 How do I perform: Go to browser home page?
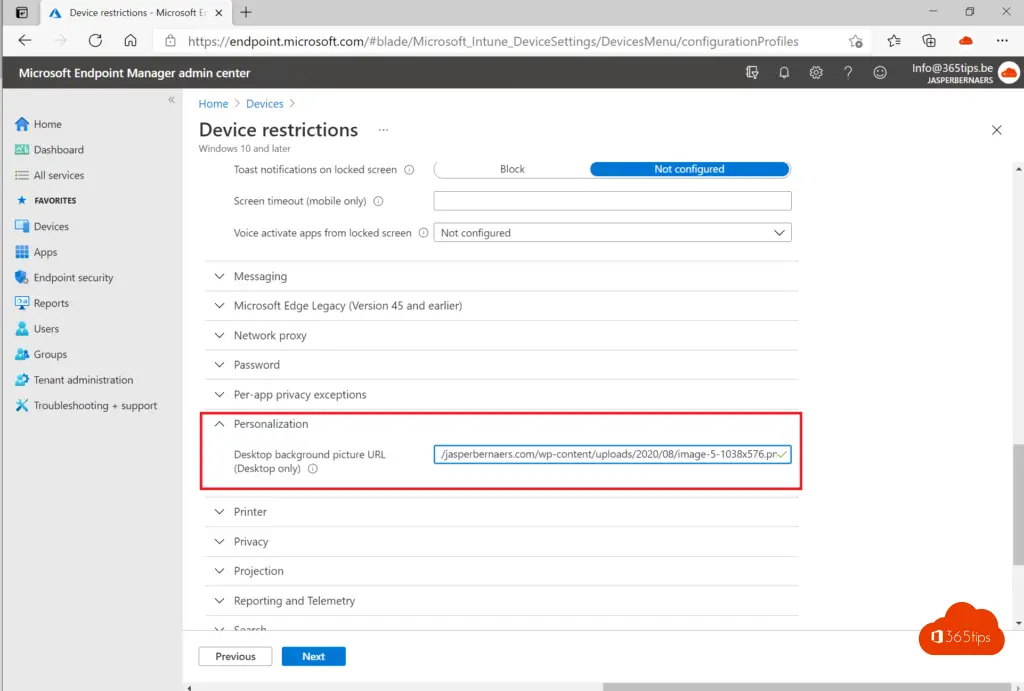pyautogui.click(x=131, y=40)
